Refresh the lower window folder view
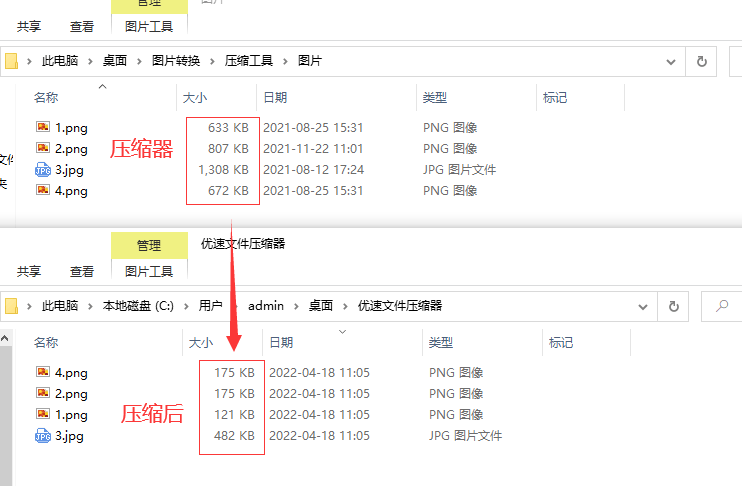 point(673,307)
